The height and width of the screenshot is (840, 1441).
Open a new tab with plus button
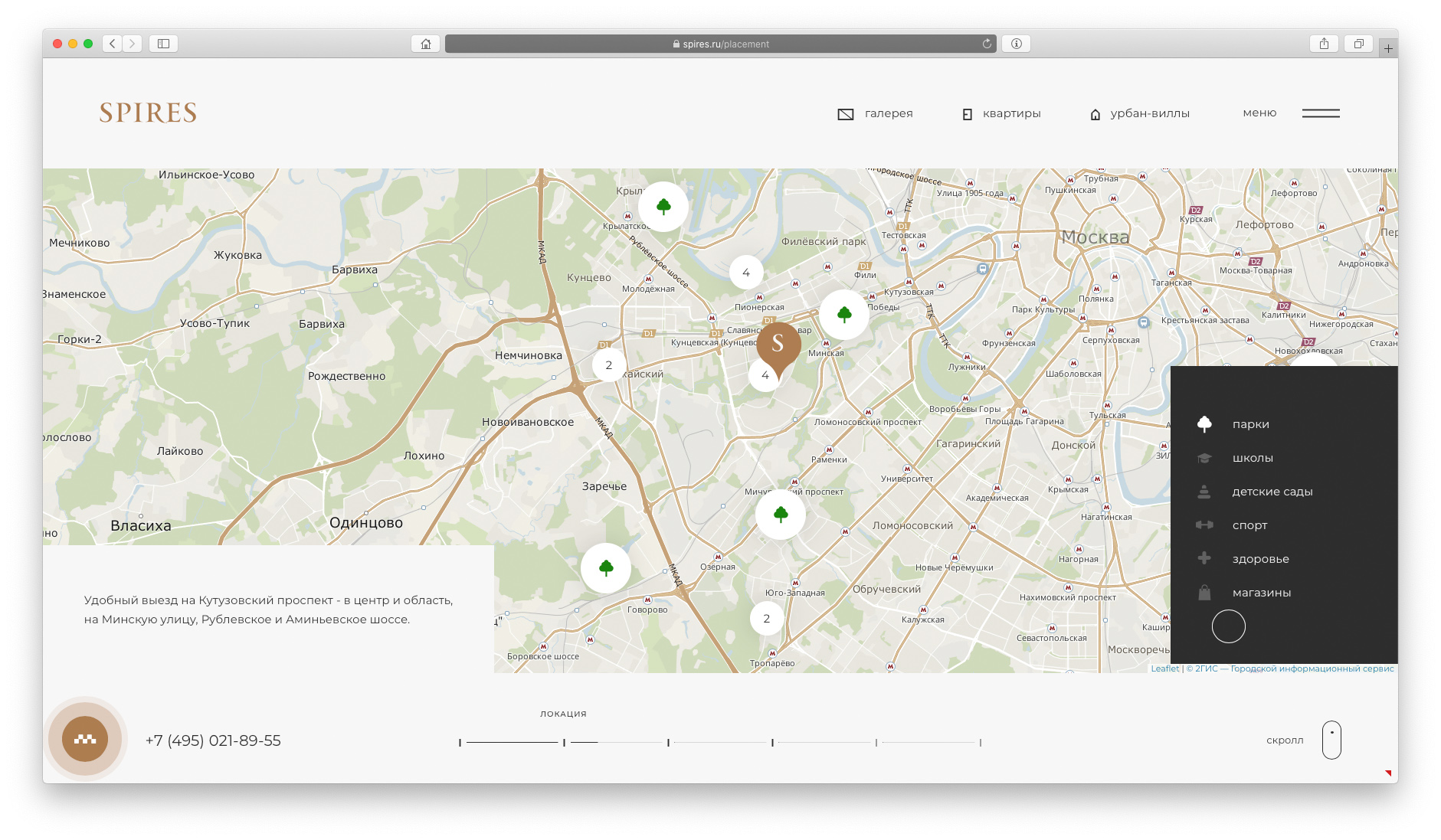pos(1388,48)
